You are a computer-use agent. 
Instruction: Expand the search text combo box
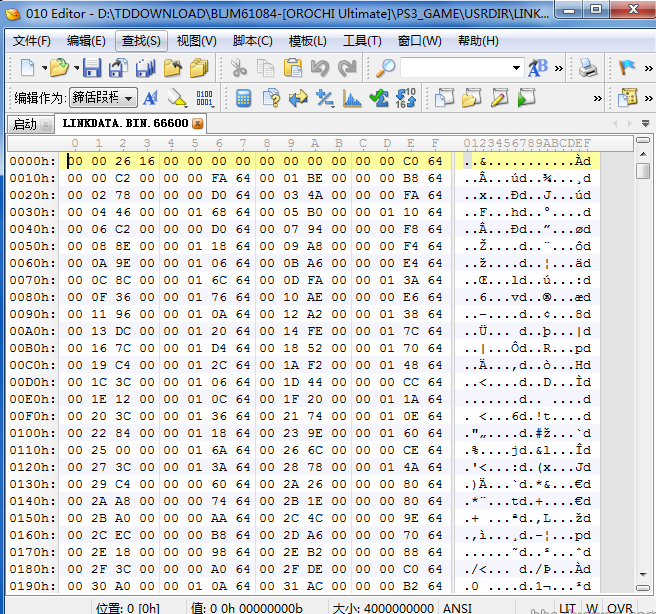tap(516, 68)
